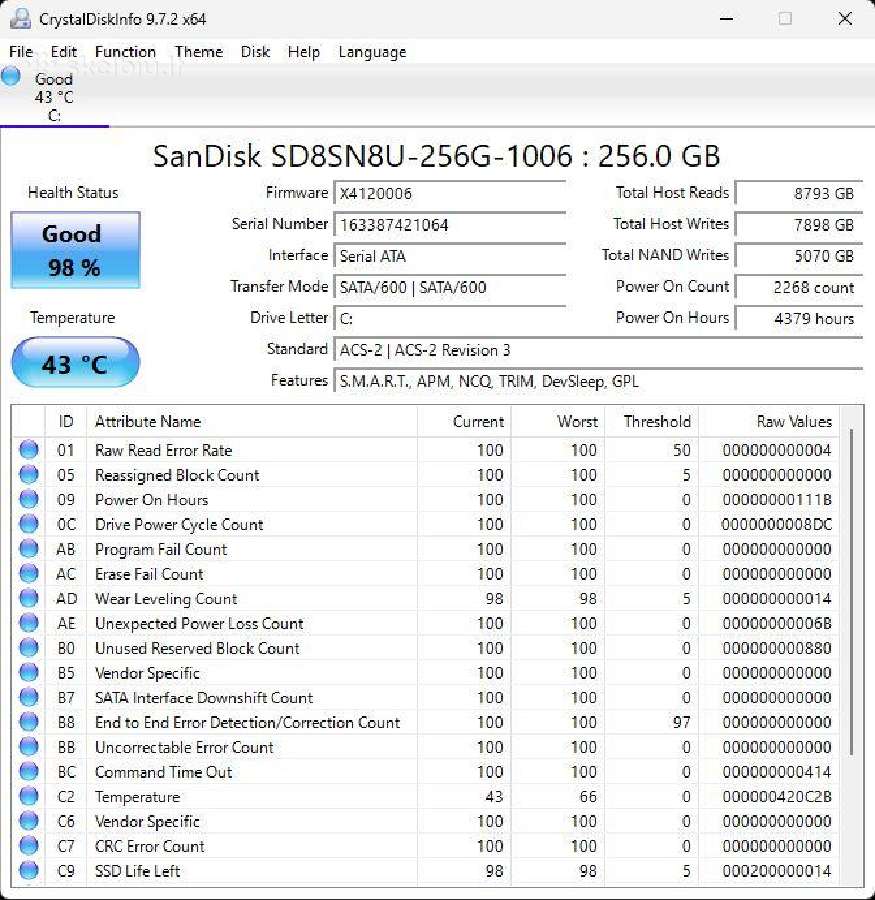The image size is (875, 900).
Task: Open the Language menu
Action: 372,52
